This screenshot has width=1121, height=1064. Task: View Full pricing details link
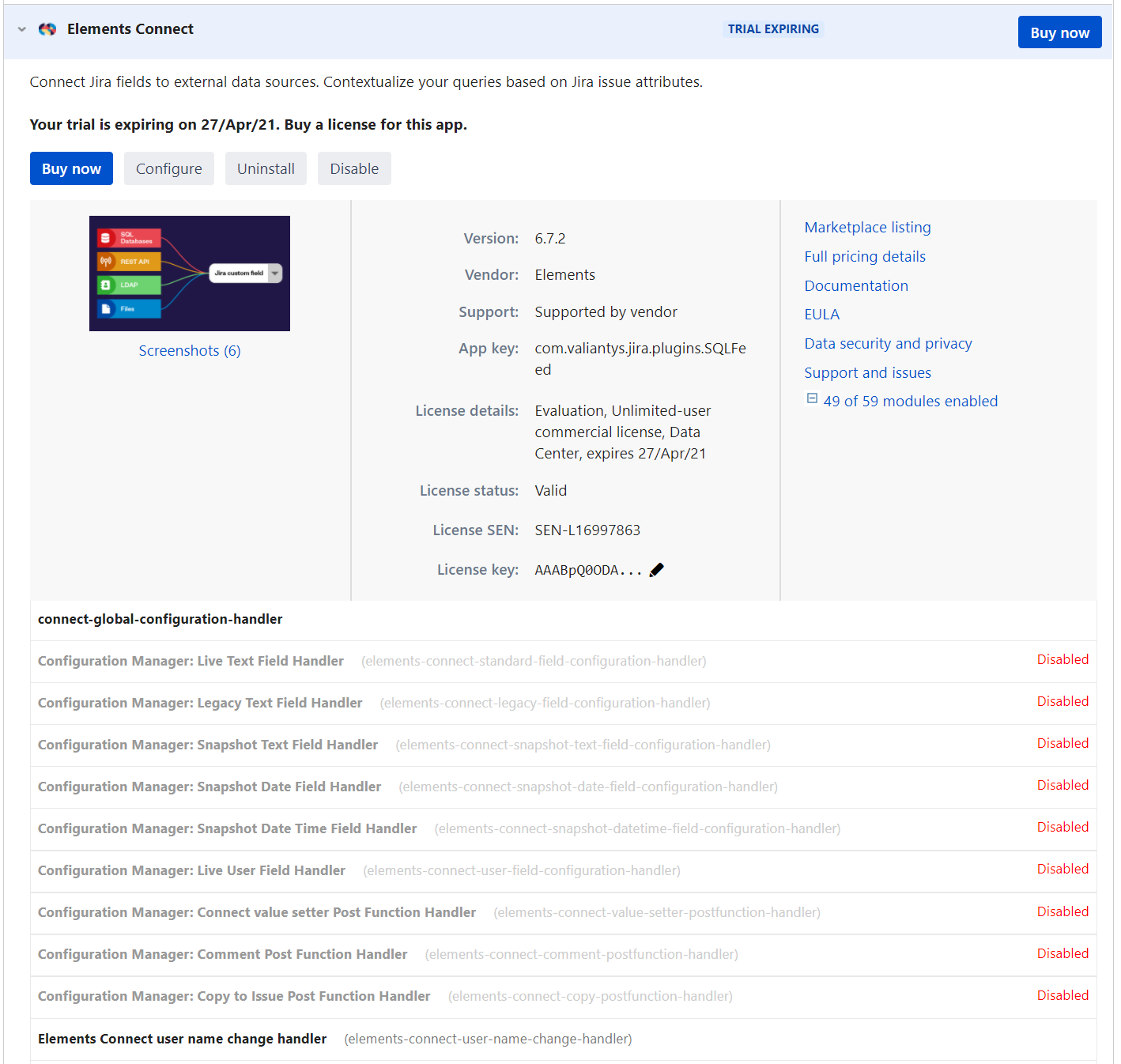(x=865, y=257)
